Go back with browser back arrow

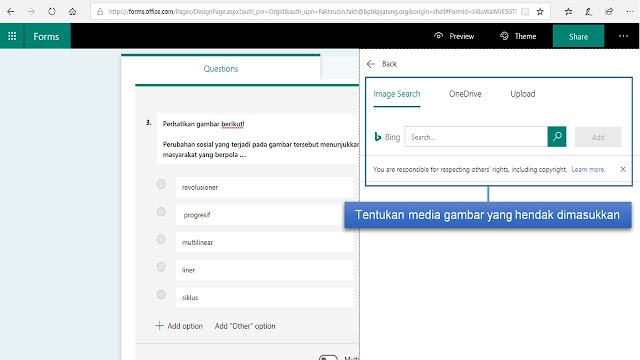[x=11, y=11]
